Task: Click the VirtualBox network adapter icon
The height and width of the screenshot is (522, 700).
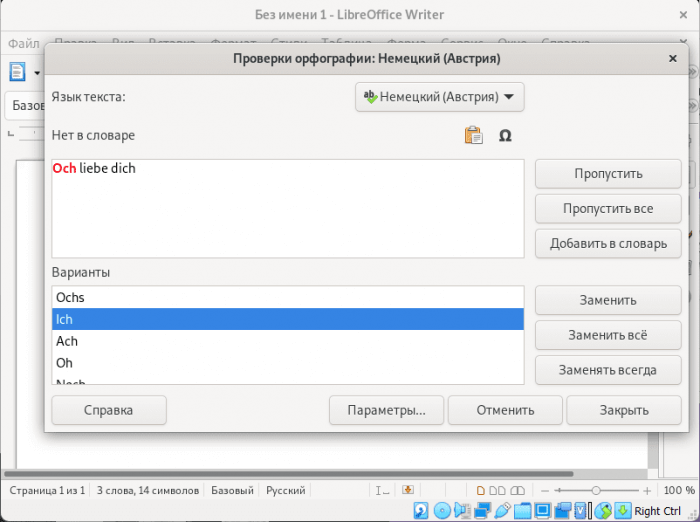Action: 482,510
